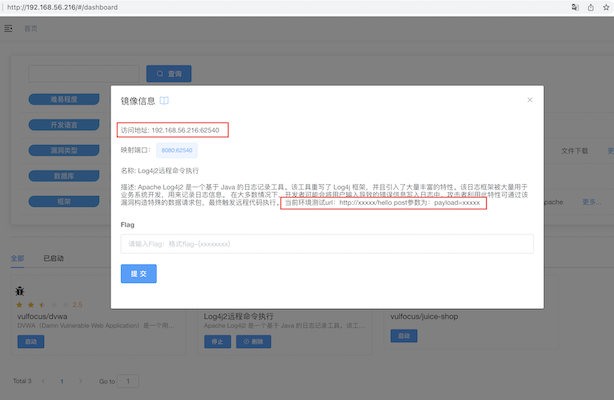
Task: Click the 查询 search button
Action: [169, 73]
